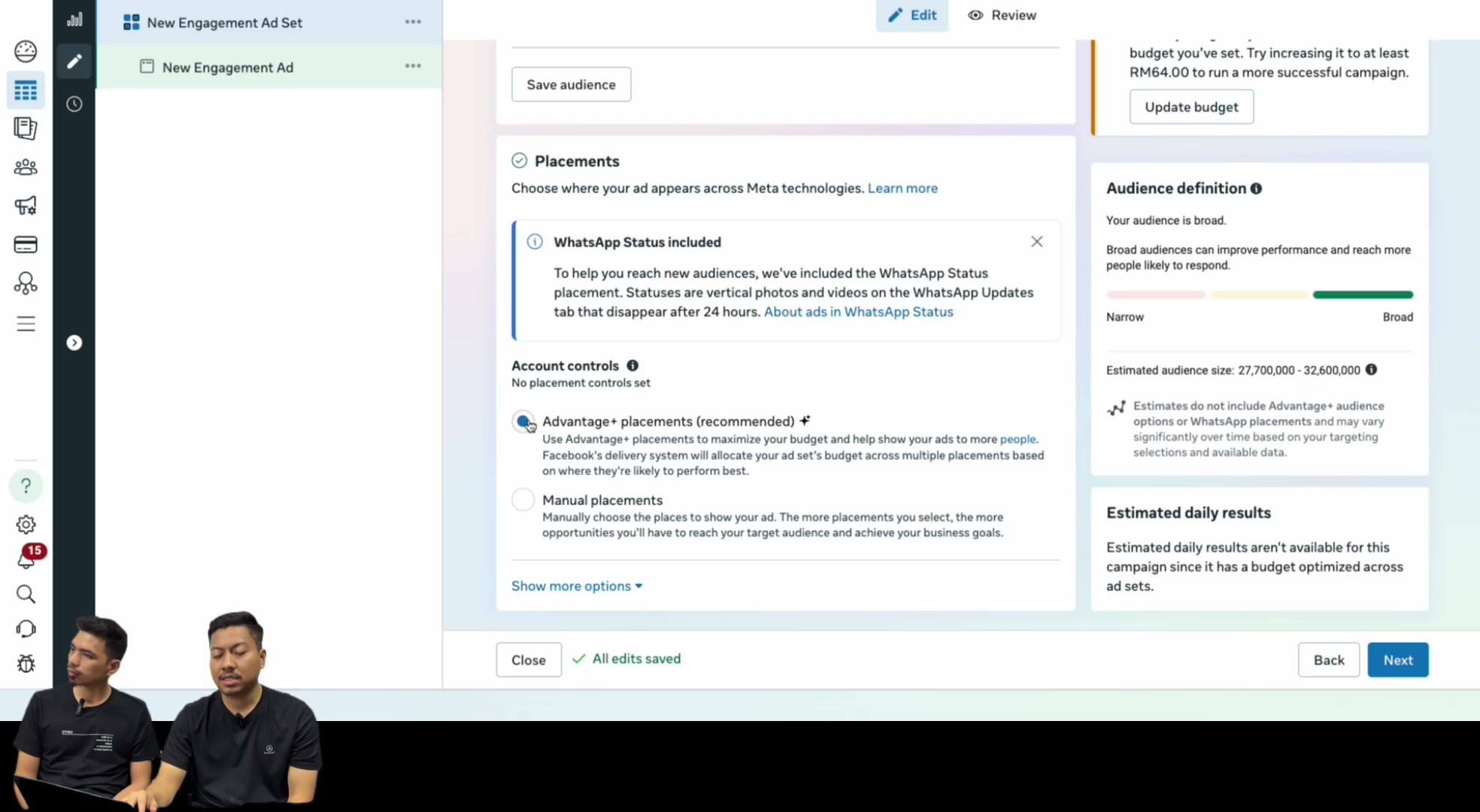The image size is (1480, 812).
Task: Click the notifications bell with 15 badge
Action: pos(28,557)
